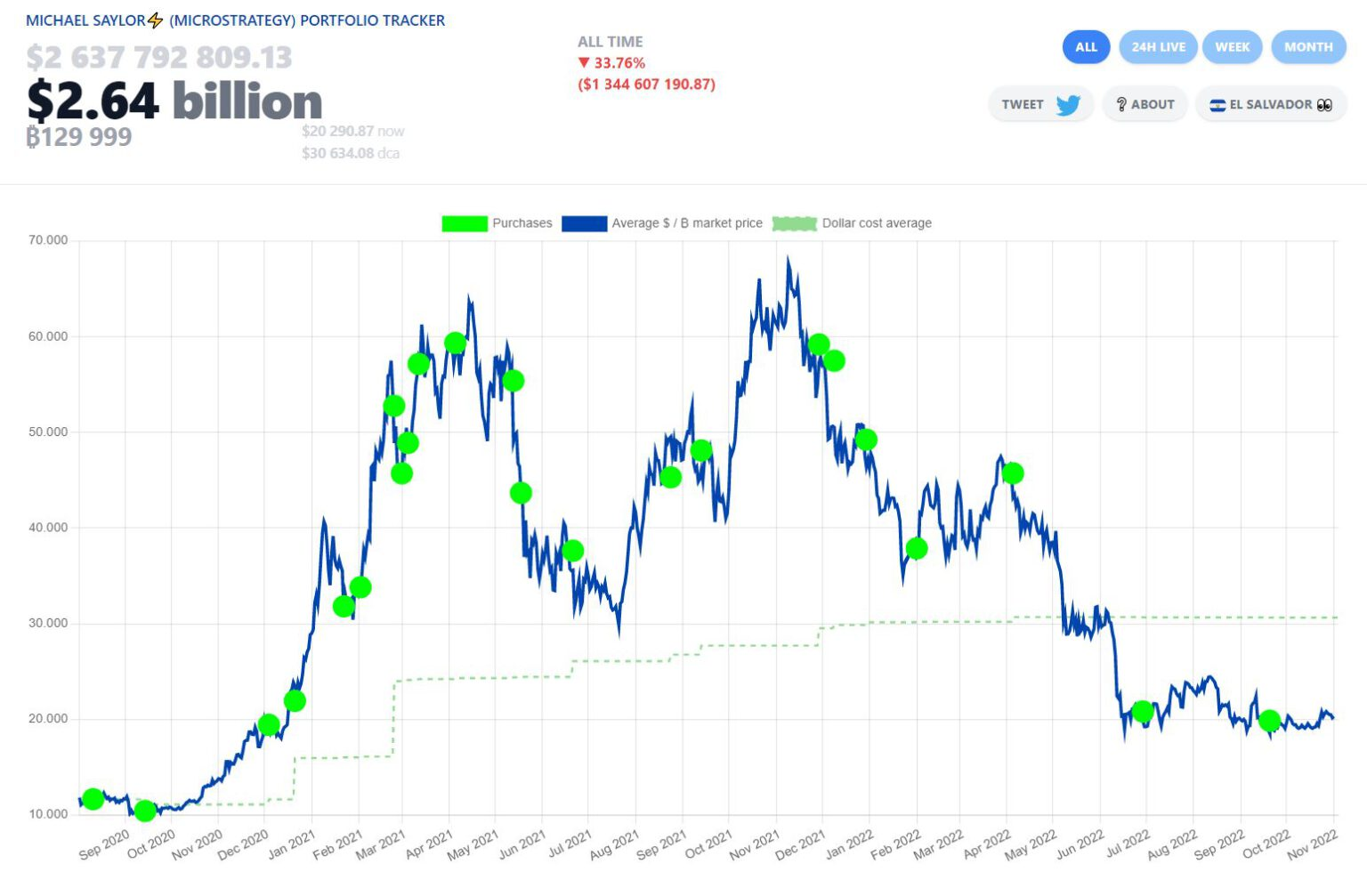1367x896 pixels.
Task: Click the Michael Saylor Portfolio Tracker title
Action: [236, 20]
